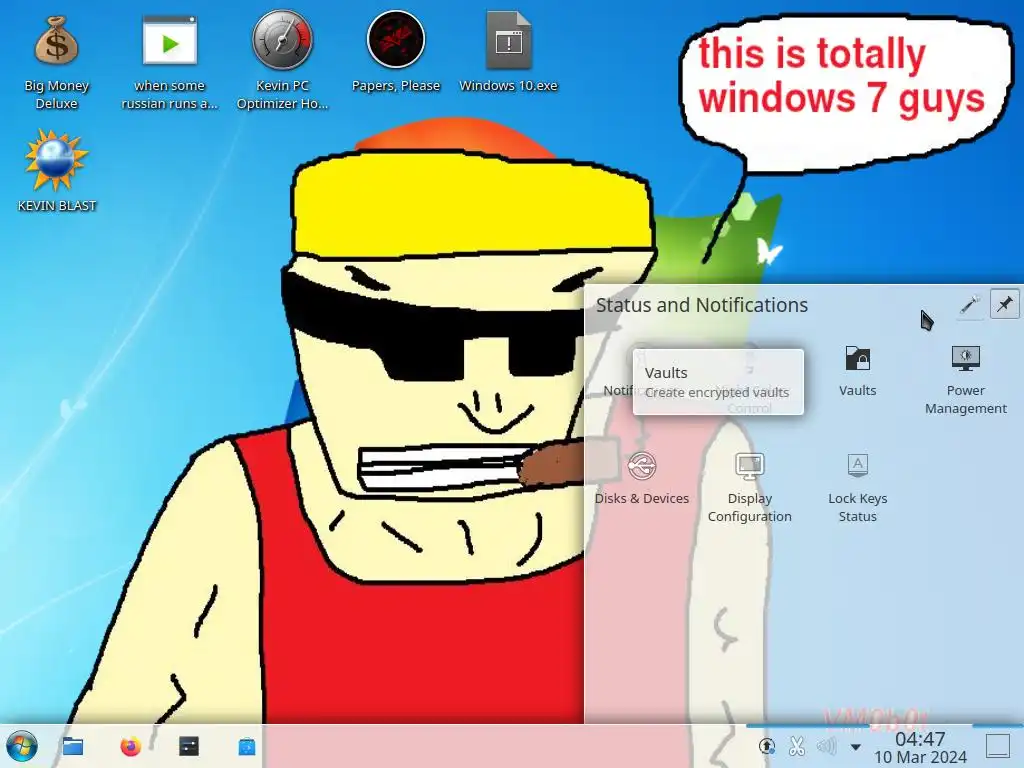Open the file manager from the taskbar

72,746
